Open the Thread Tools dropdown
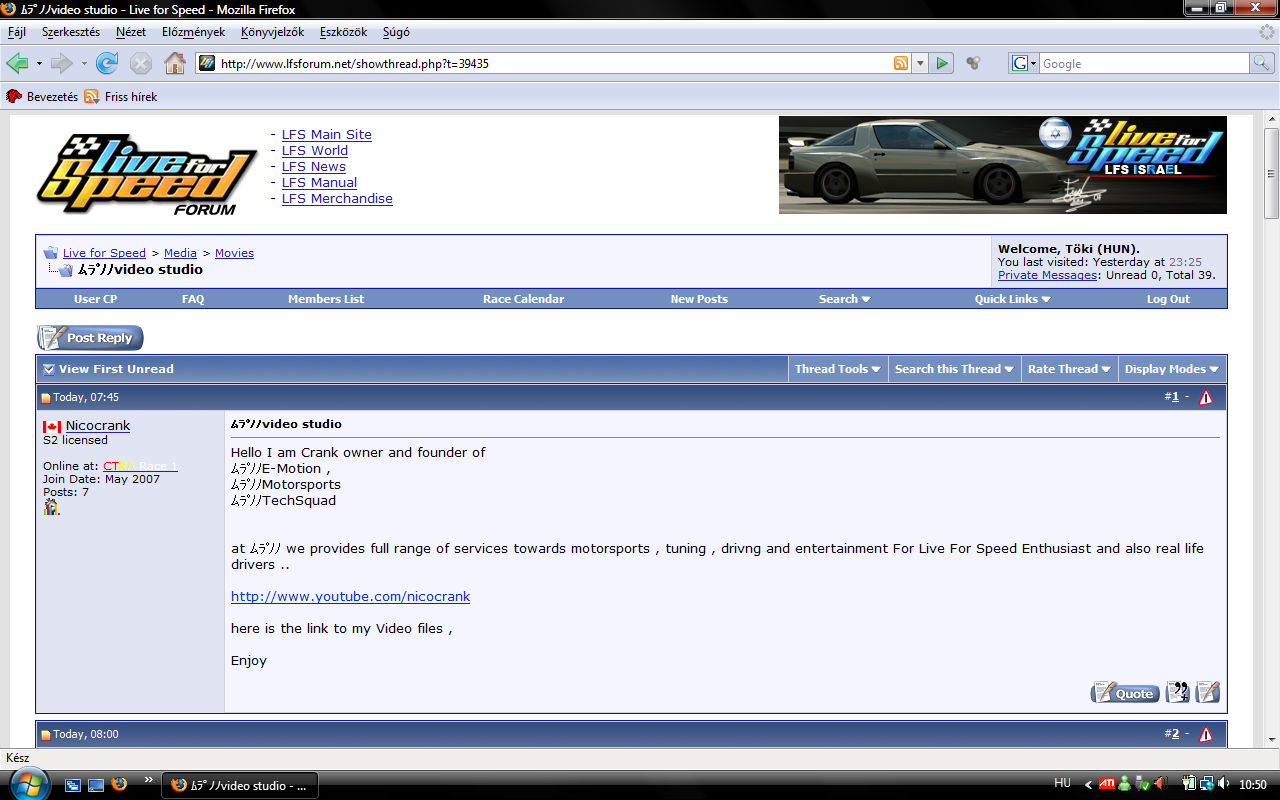This screenshot has height=800, width=1280. (838, 369)
